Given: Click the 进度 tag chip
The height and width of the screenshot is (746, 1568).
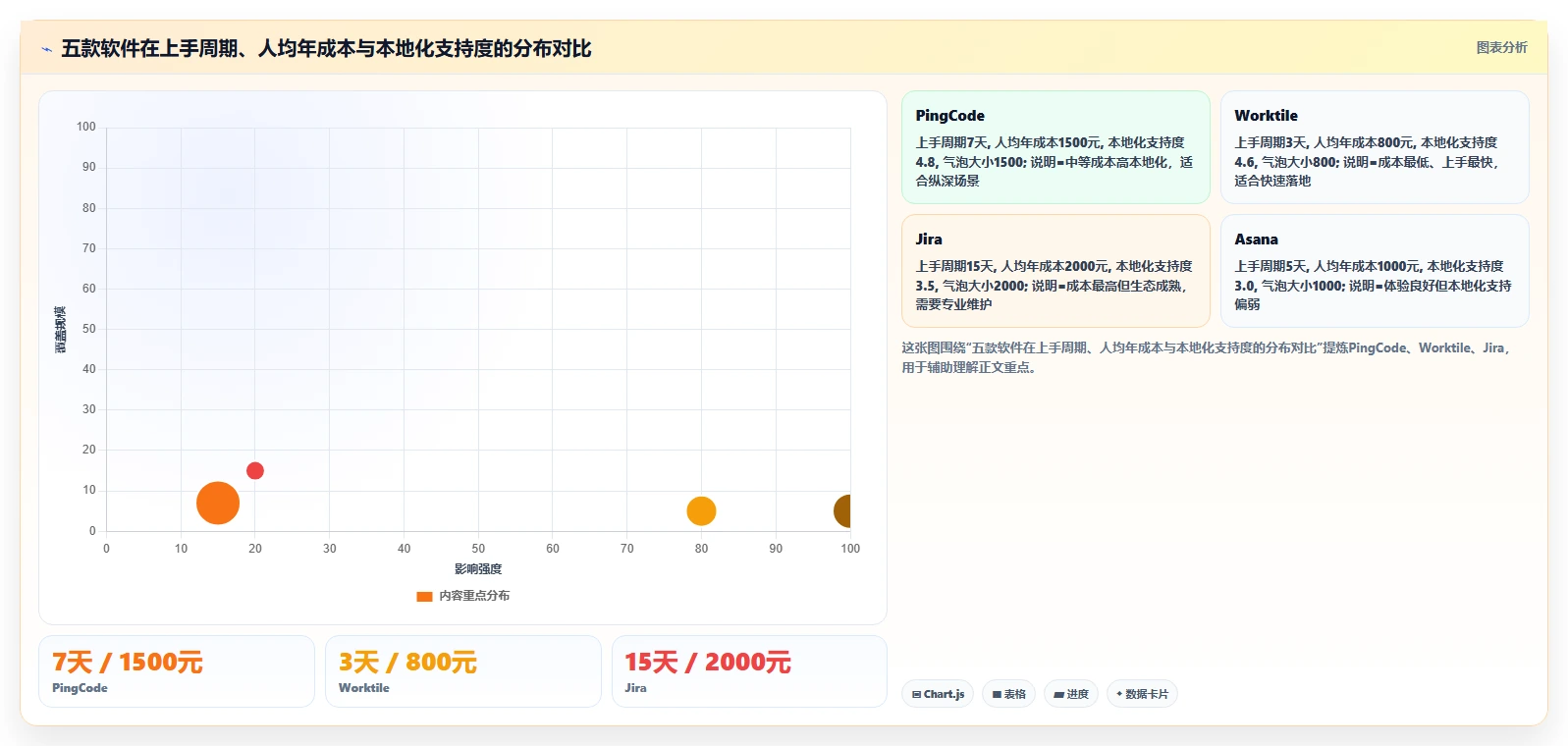Looking at the screenshot, I should click(x=1071, y=694).
